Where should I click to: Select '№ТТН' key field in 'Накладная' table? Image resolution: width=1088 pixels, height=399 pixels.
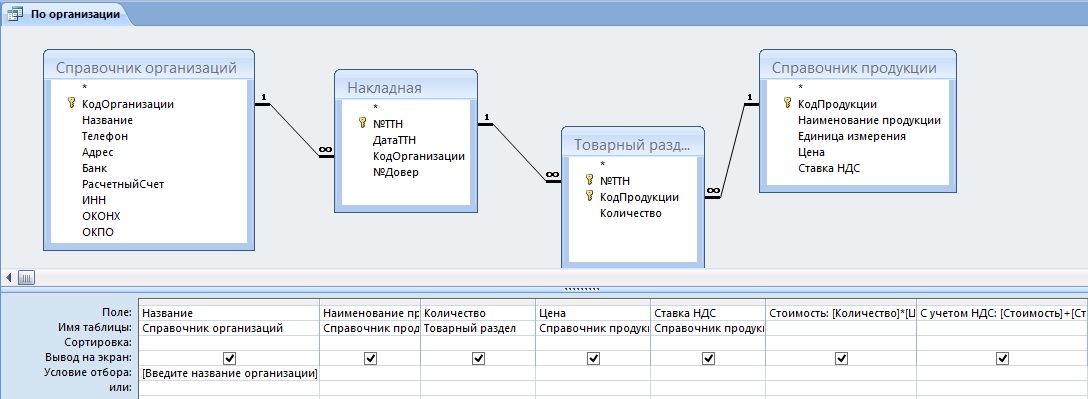(388, 124)
